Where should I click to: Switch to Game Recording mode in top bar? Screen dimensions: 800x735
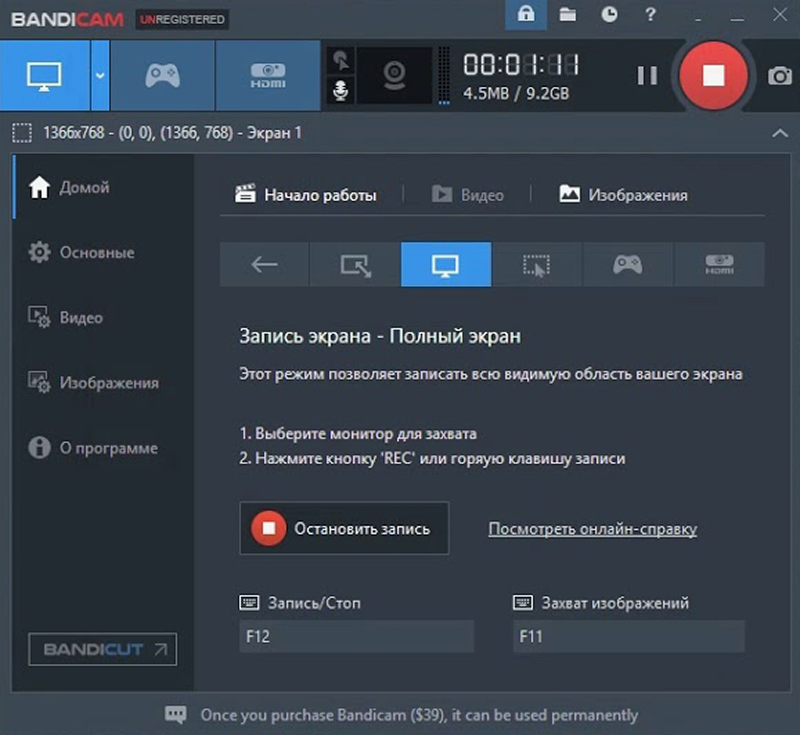[x=162, y=76]
